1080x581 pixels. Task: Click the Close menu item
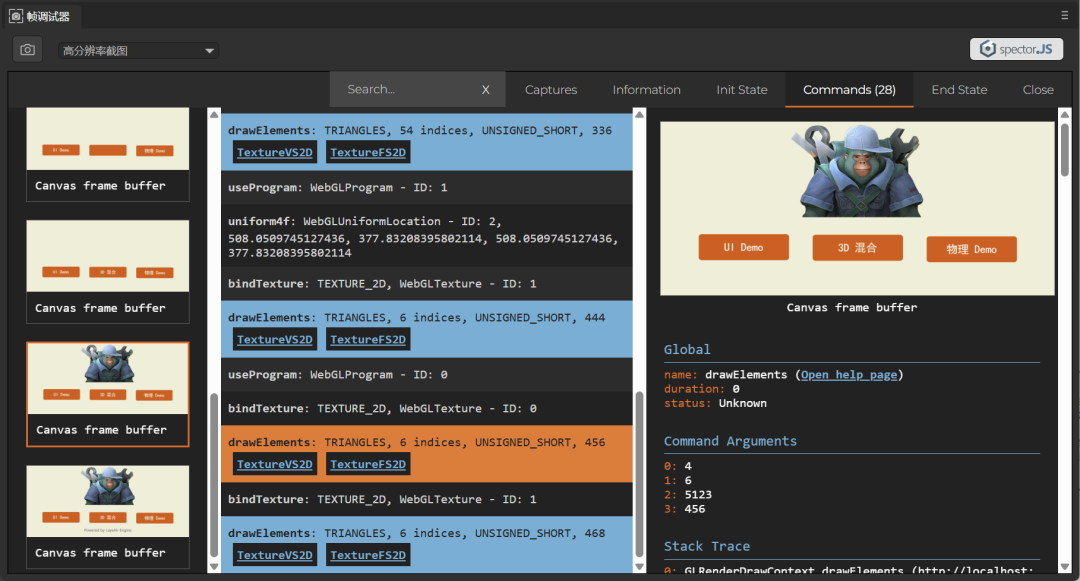(x=1037, y=89)
